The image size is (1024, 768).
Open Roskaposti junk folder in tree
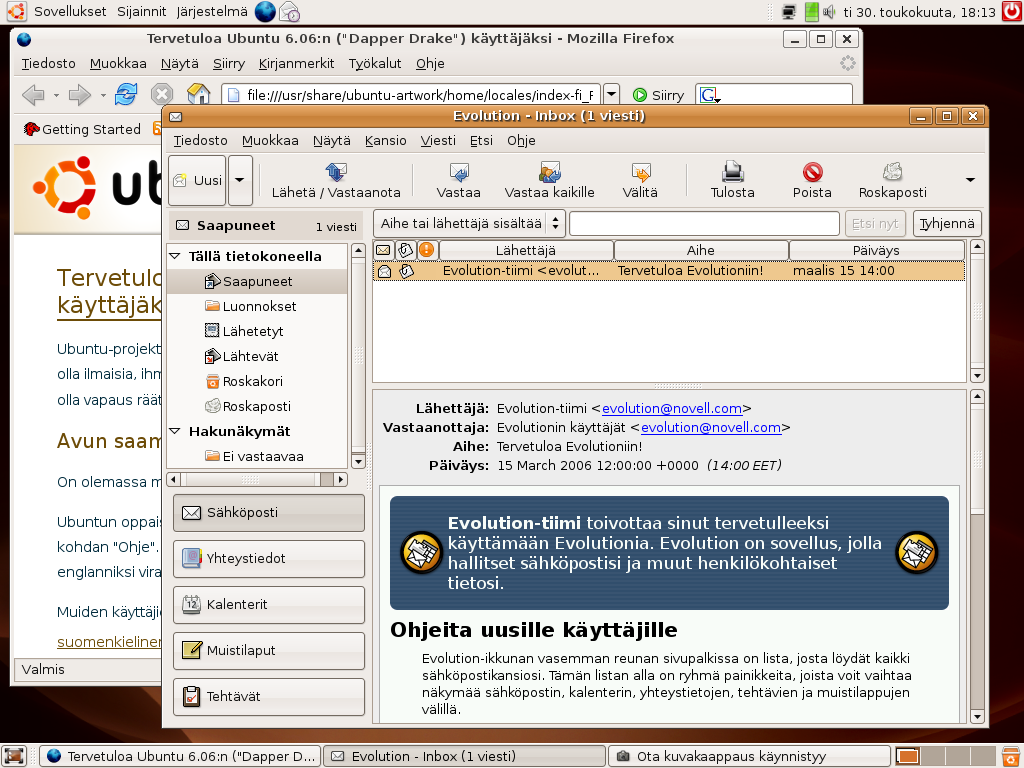pos(257,406)
